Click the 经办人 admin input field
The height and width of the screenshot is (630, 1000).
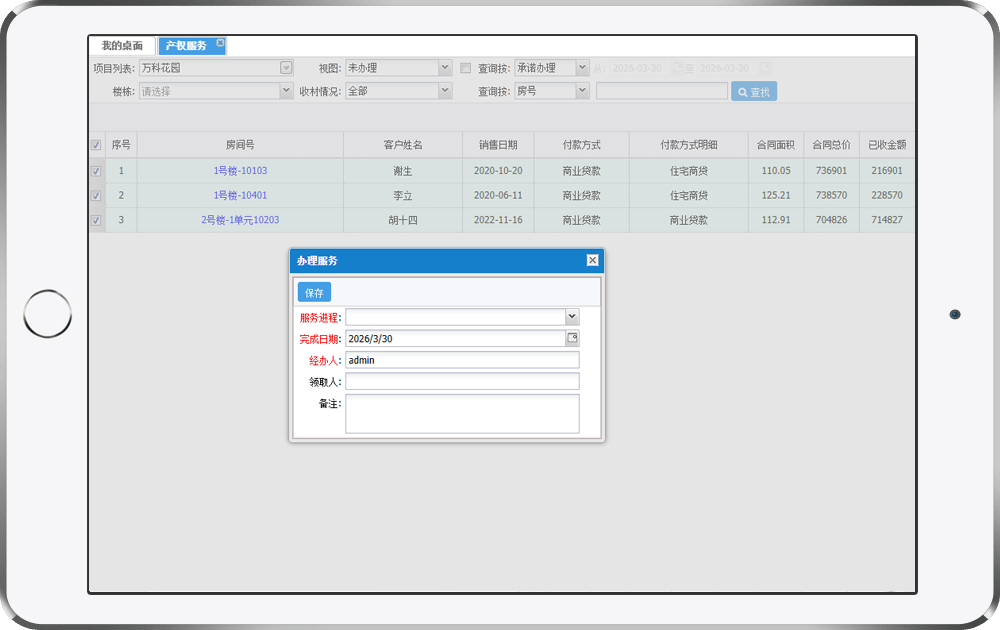(x=462, y=360)
